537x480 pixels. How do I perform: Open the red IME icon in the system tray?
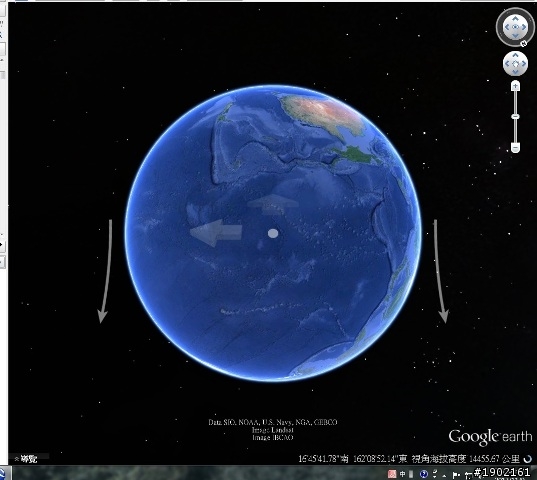[x=392, y=474]
